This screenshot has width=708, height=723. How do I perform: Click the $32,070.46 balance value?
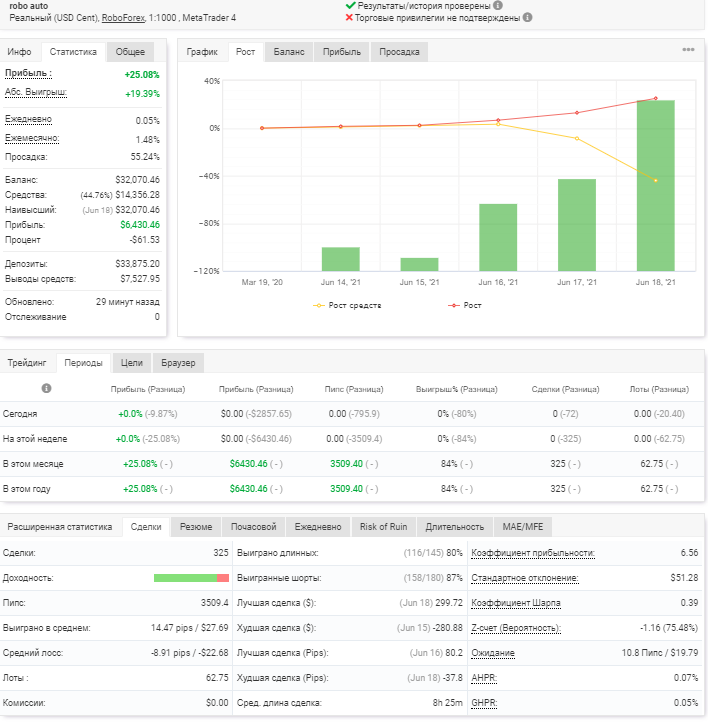(137, 180)
